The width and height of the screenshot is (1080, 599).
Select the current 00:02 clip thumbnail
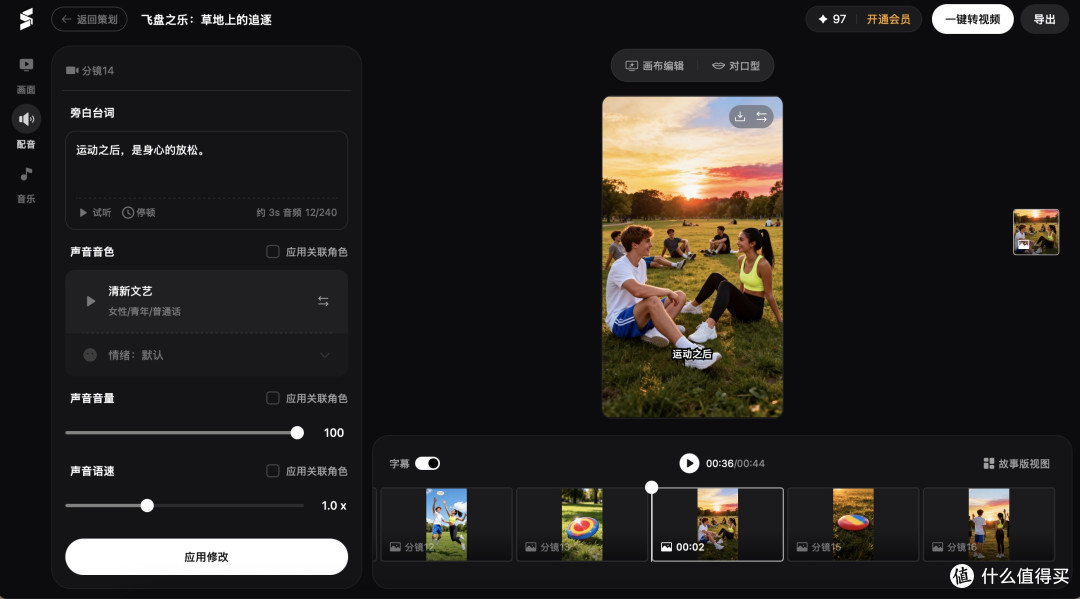click(x=717, y=524)
